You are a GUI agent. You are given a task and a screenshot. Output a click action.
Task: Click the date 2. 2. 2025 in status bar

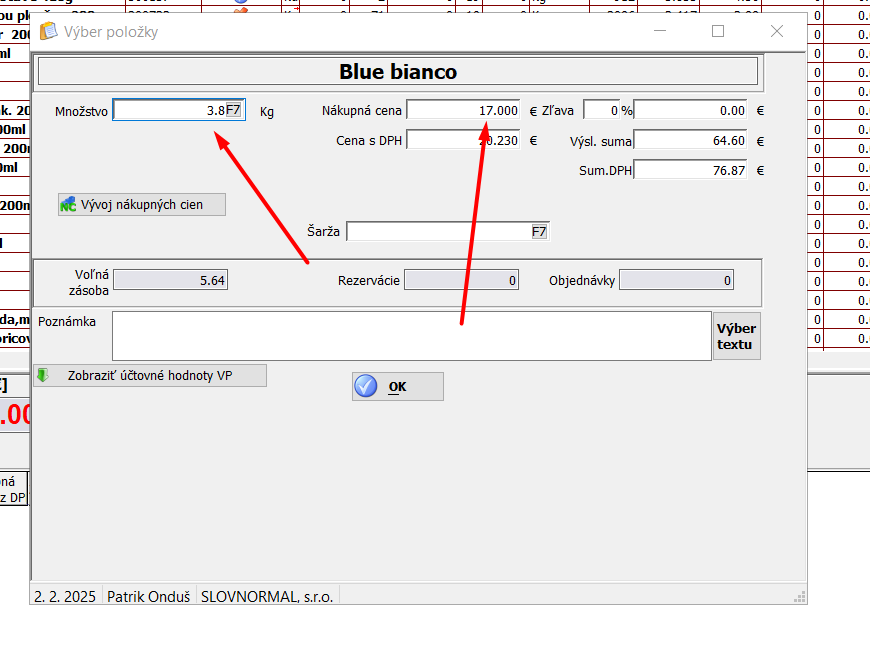pyautogui.click(x=65, y=596)
